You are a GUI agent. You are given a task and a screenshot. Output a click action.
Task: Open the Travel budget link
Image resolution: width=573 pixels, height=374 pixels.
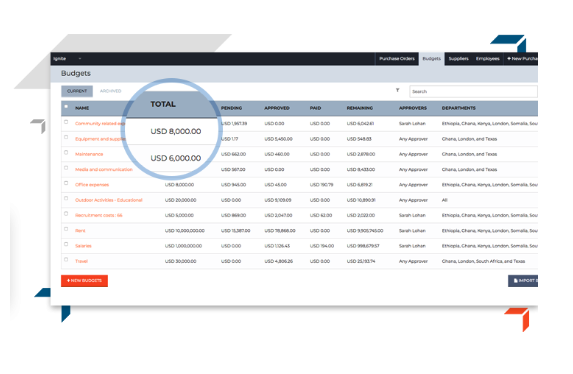(81, 261)
